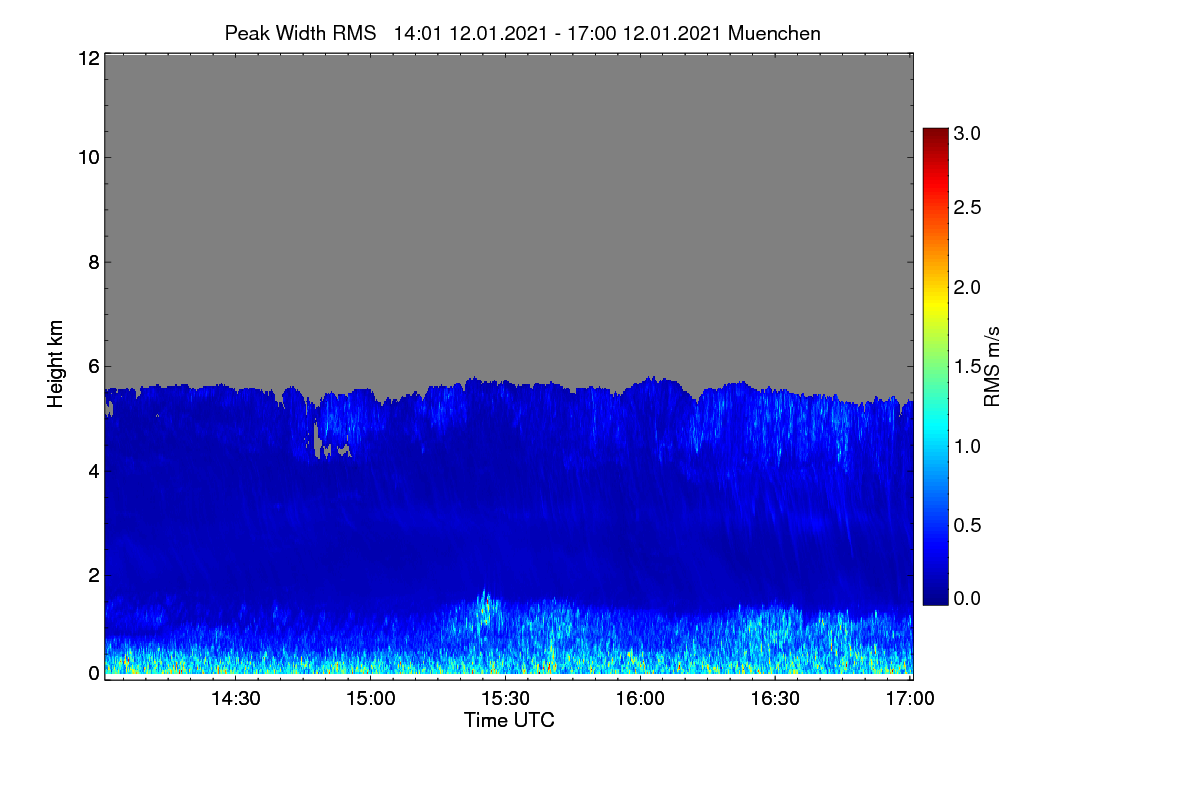Screen dimensions: 1200x800
Task: Click the plot title 'Peak Width RMS'
Action: point(300,33)
